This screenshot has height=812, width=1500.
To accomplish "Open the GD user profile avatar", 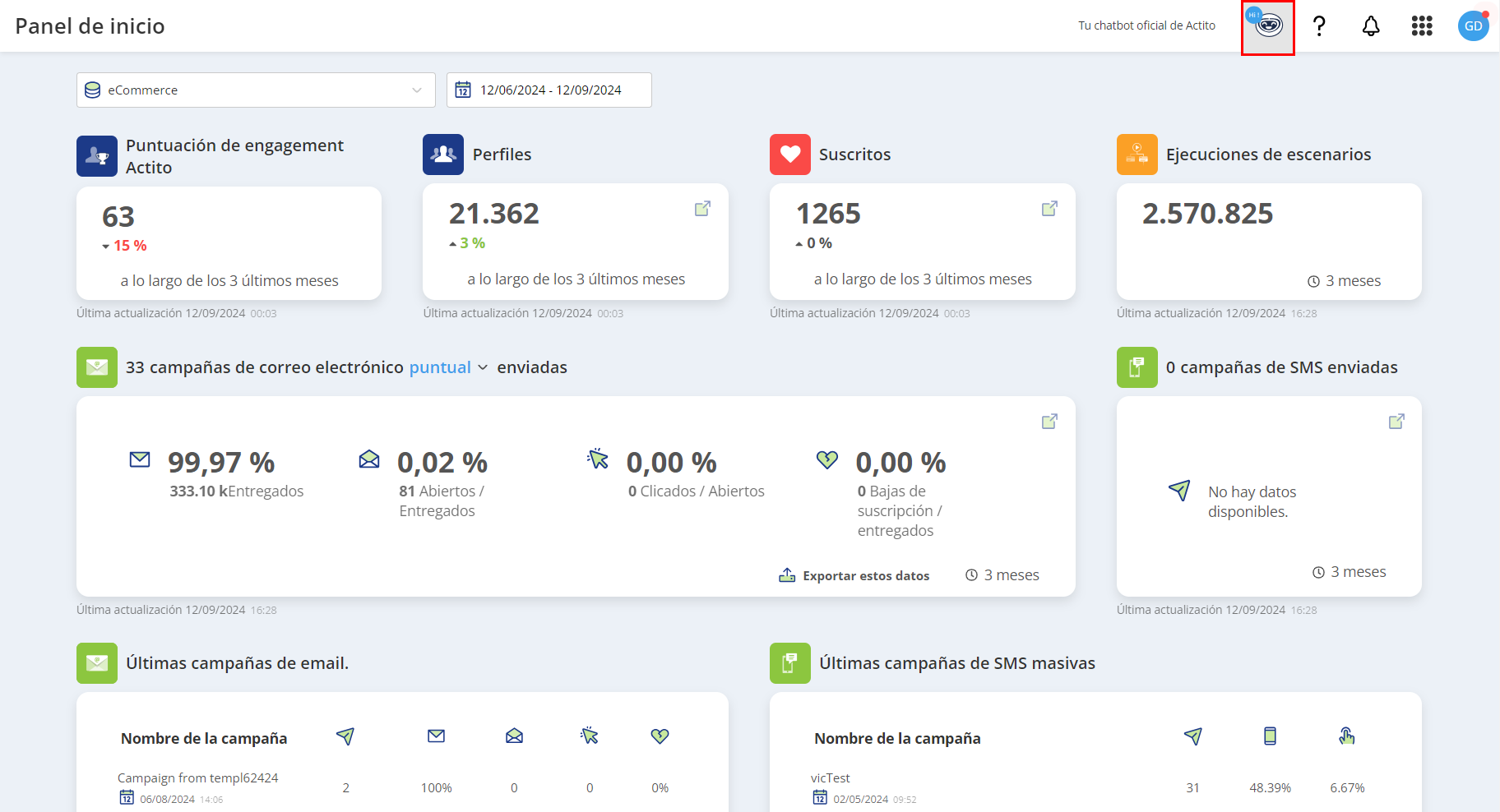I will tap(1473, 26).
